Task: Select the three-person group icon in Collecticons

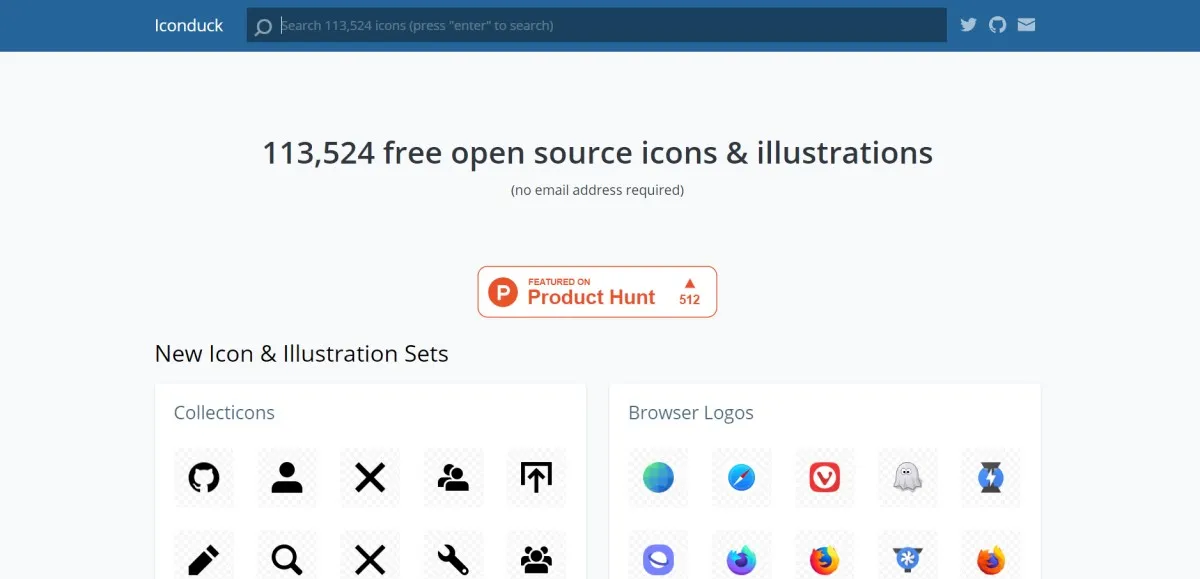Action: 536,558
